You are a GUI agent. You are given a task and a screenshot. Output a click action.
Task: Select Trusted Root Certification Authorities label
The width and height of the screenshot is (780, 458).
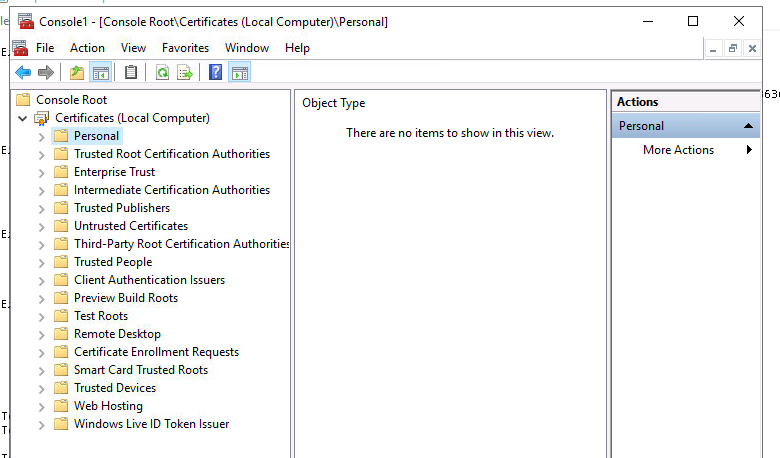172,154
